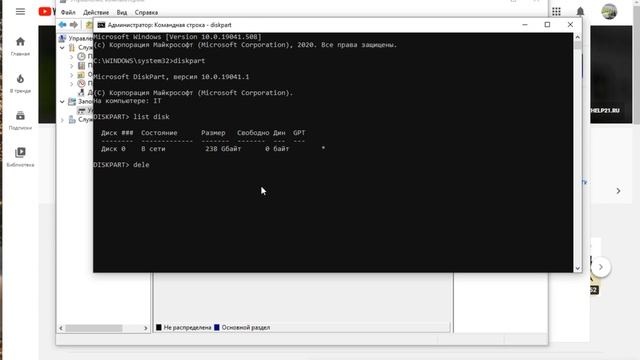
Task: Click the round next arrow on YouTube carousel
Action: pyautogui.click(x=600, y=267)
